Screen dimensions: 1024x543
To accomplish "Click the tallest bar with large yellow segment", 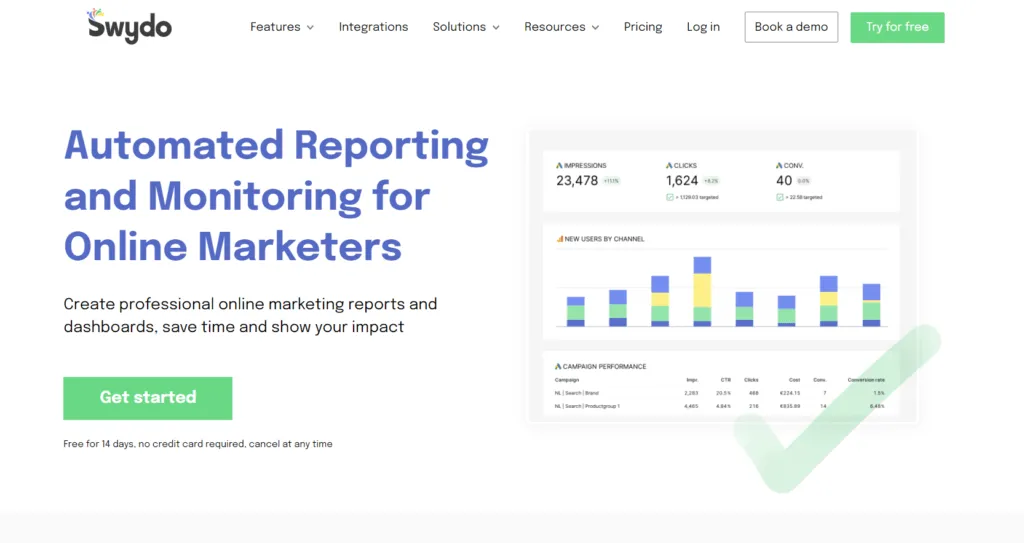I will point(702,291).
